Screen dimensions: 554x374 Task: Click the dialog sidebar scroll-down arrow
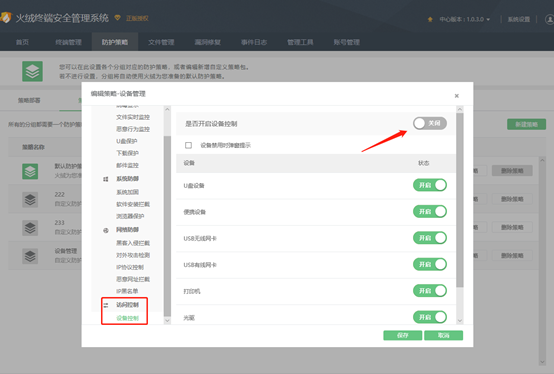coord(167,321)
